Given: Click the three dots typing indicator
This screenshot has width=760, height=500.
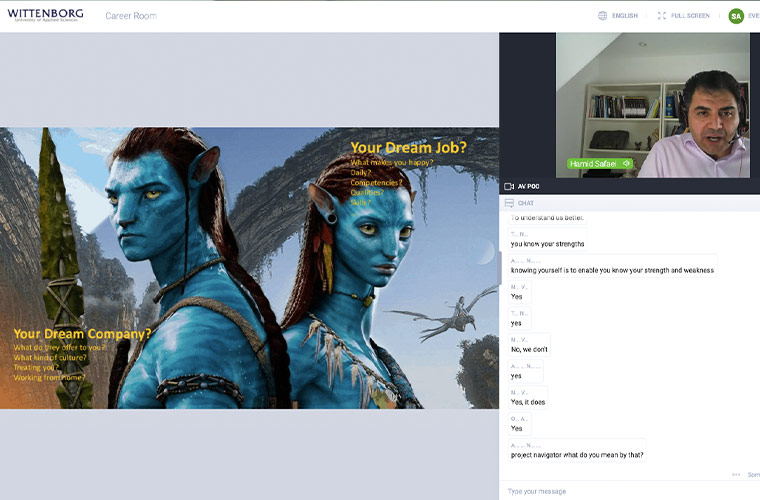Looking at the screenshot, I should (736, 475).
